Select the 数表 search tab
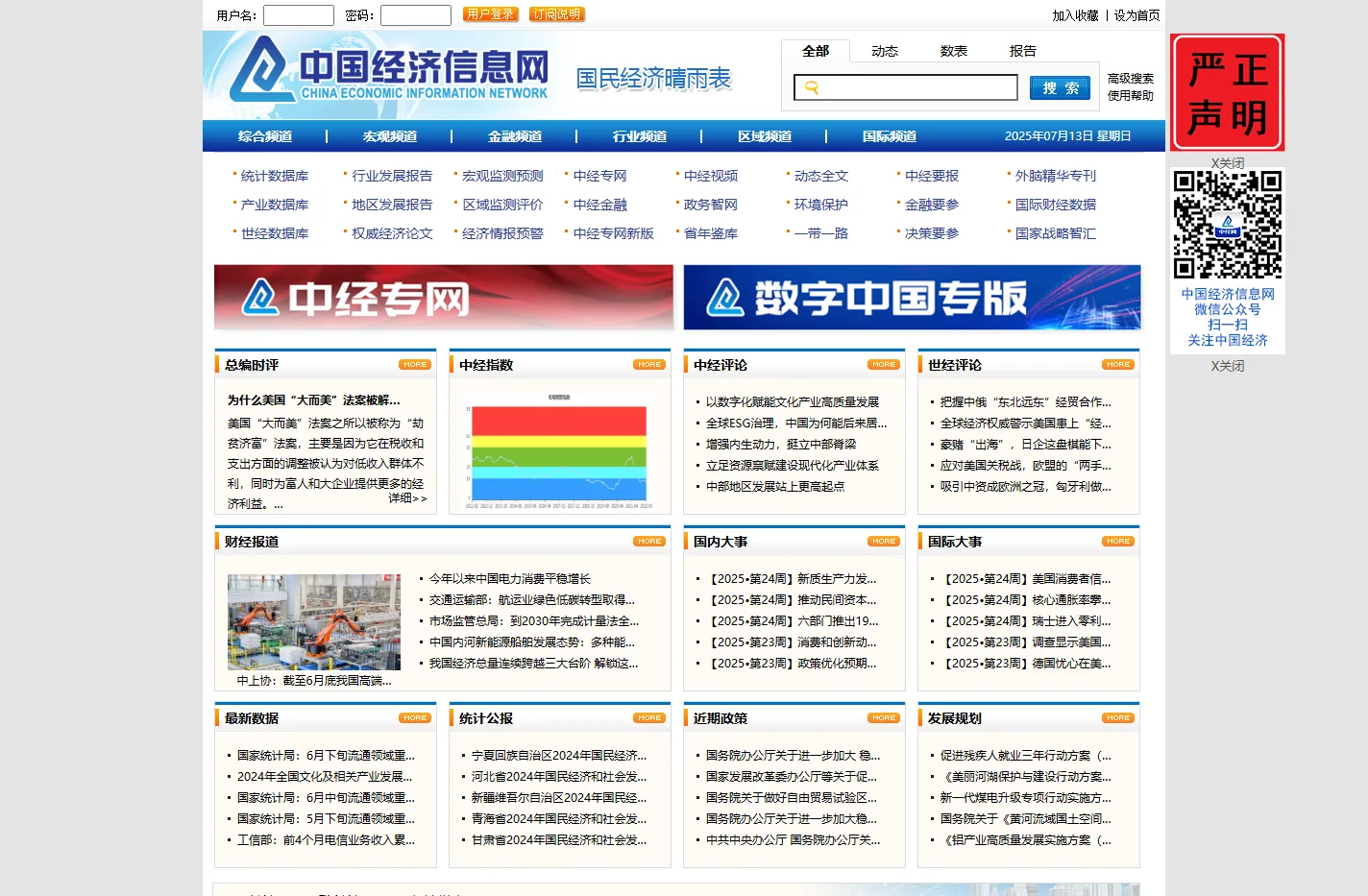 click(954, 51)
